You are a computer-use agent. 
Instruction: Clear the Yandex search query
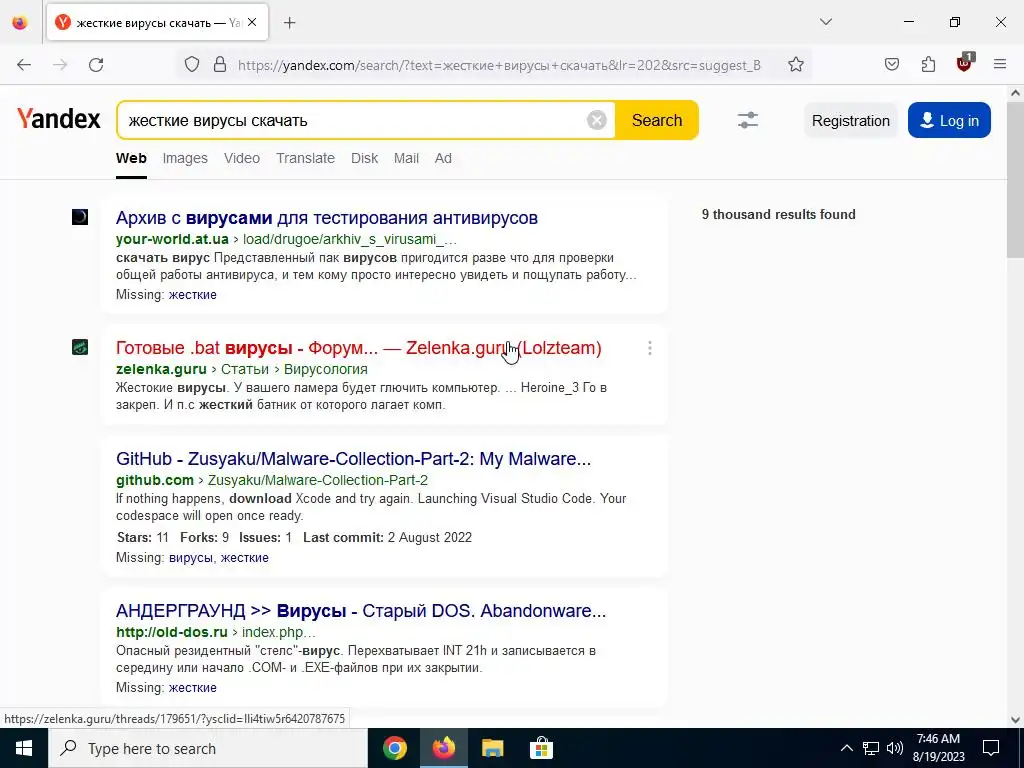tap(596, 120)
